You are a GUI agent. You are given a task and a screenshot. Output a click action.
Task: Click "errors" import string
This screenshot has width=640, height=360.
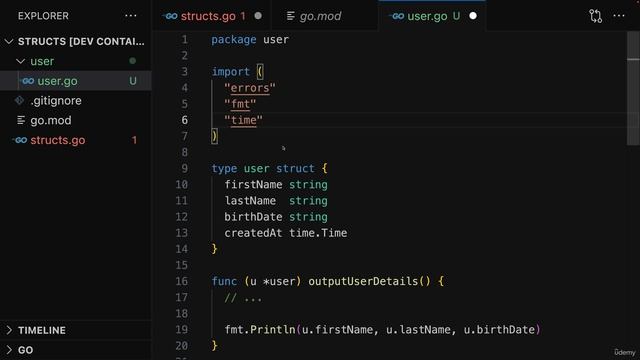pos(250,88)
